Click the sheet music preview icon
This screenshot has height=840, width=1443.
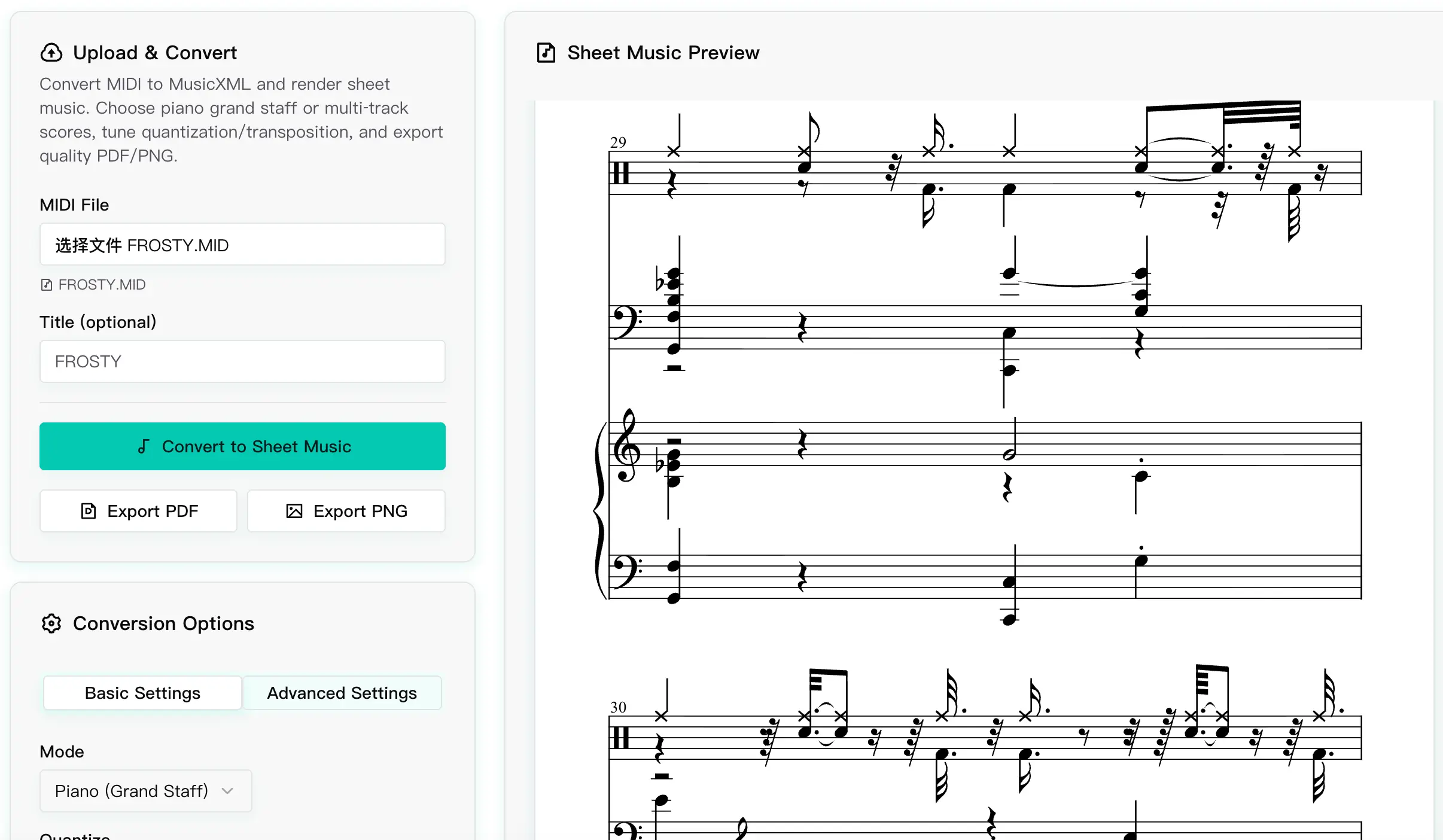[x=546, y=53]
